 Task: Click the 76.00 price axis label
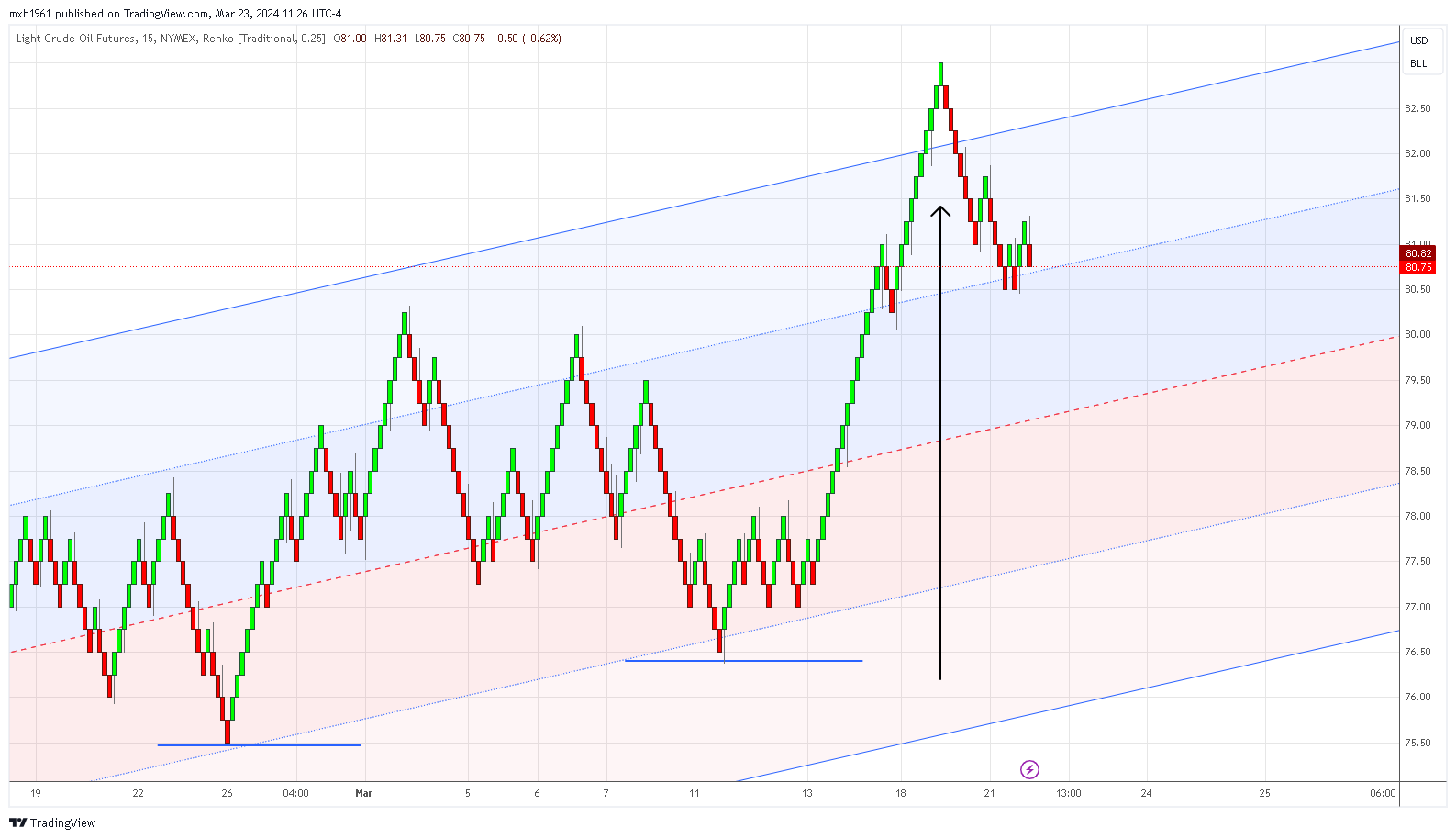[x=1417, y=697]
